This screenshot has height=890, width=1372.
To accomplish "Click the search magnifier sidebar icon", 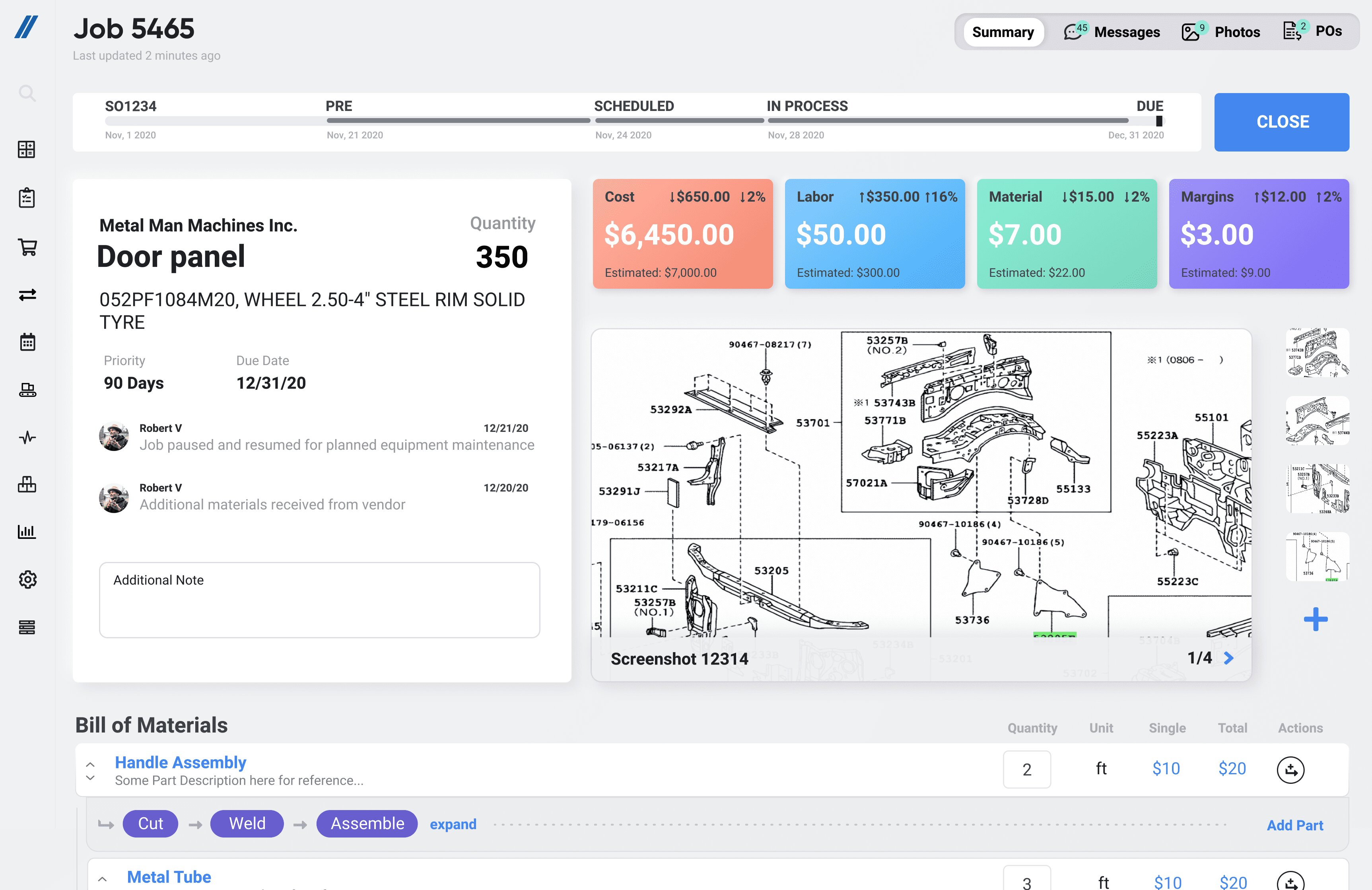I will [27, 93].
